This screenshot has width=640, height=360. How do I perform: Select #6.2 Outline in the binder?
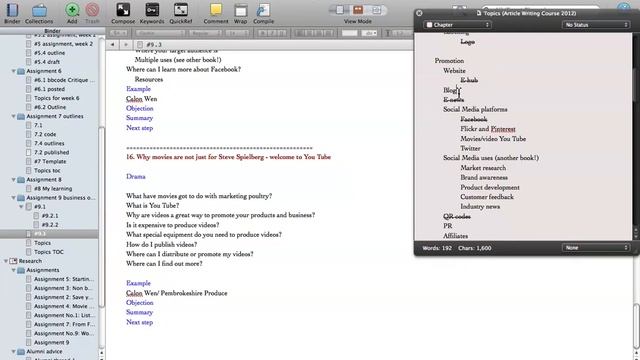(x=50, y=107)
